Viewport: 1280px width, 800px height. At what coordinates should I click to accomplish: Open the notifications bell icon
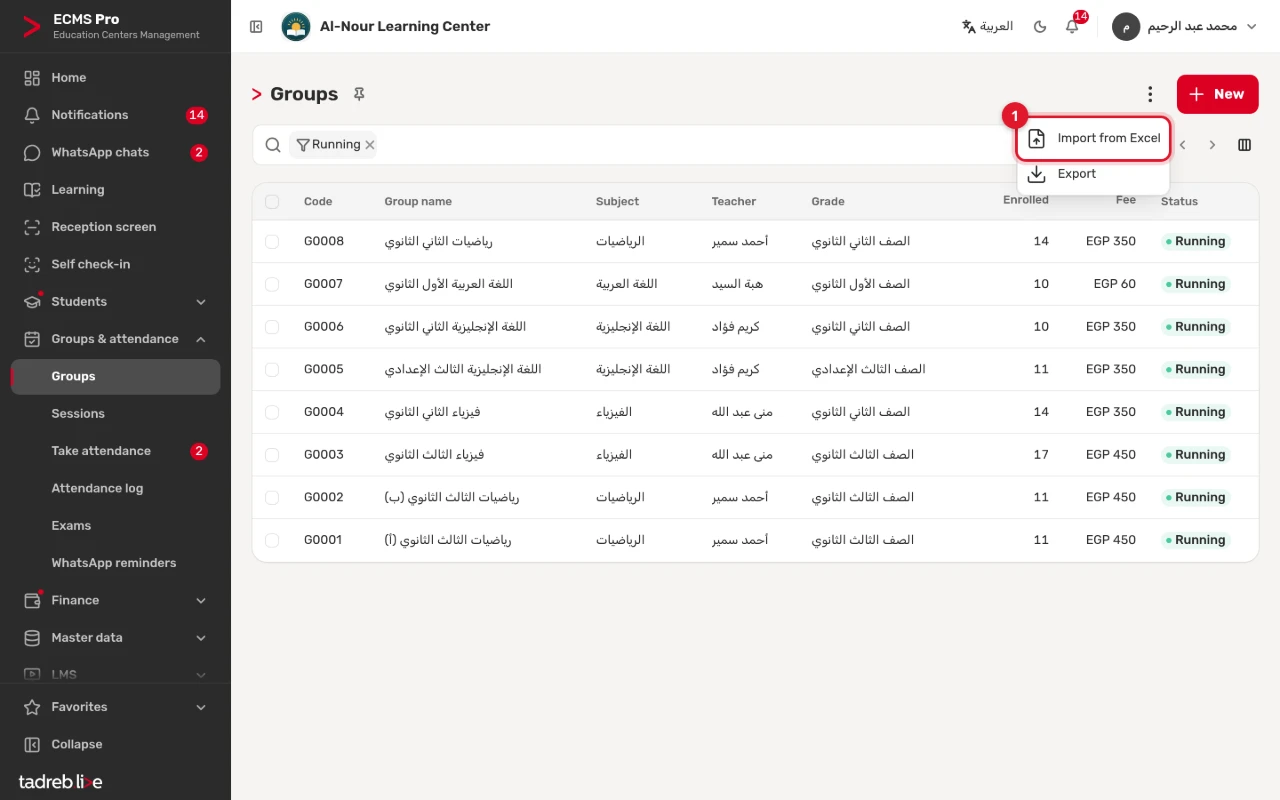click(x=1072, y=27)
